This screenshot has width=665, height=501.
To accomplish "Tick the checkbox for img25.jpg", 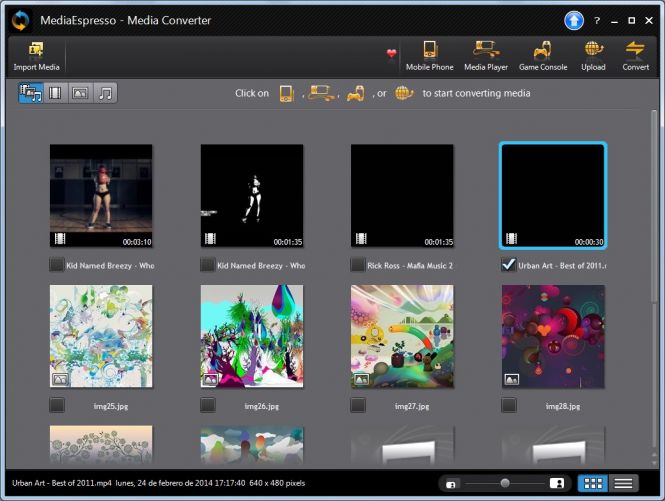I will coord(56,405).
